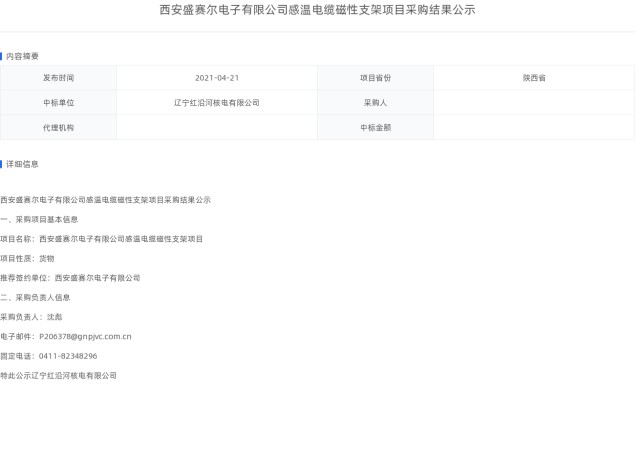Select the 详细信息 section heading
The height and width of the screenshot is (449, 640).
tap(22, 163)
